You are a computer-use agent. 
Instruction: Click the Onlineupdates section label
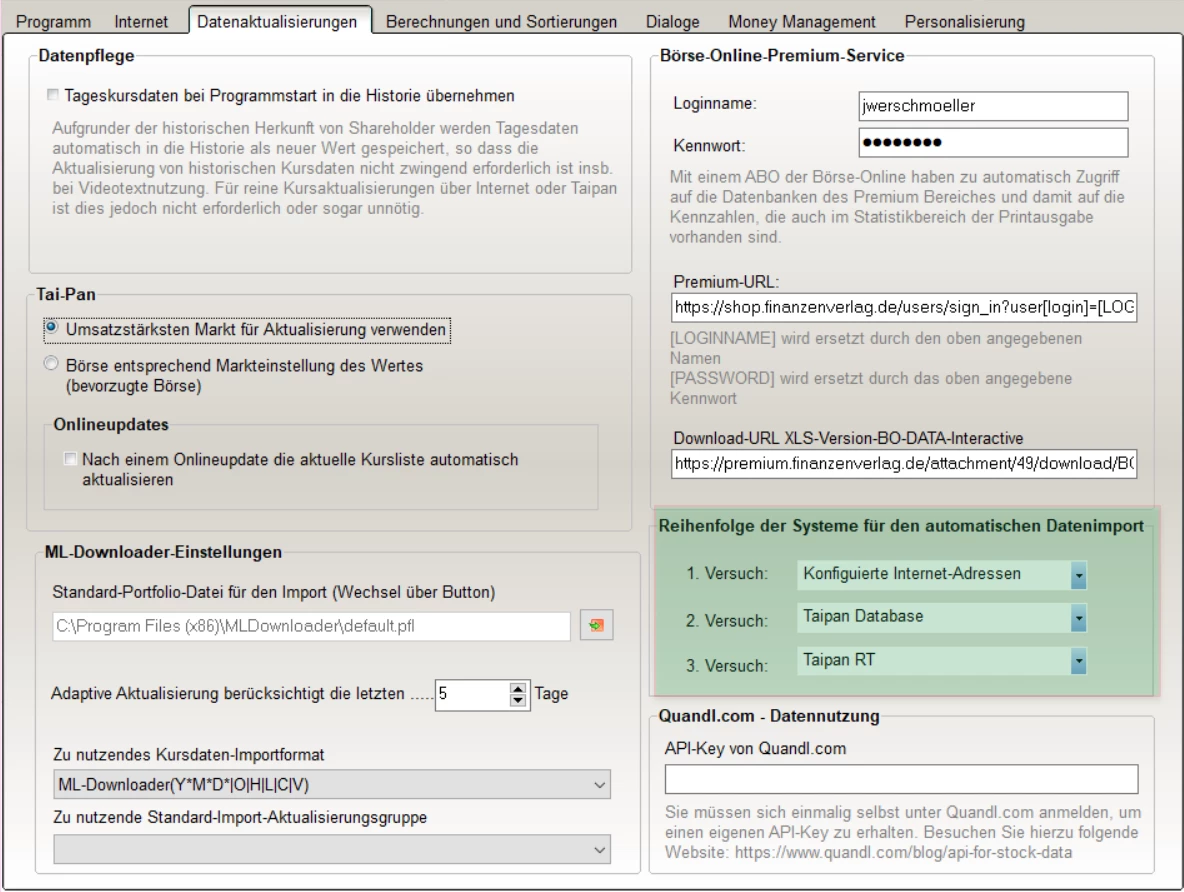pos(111,424)
